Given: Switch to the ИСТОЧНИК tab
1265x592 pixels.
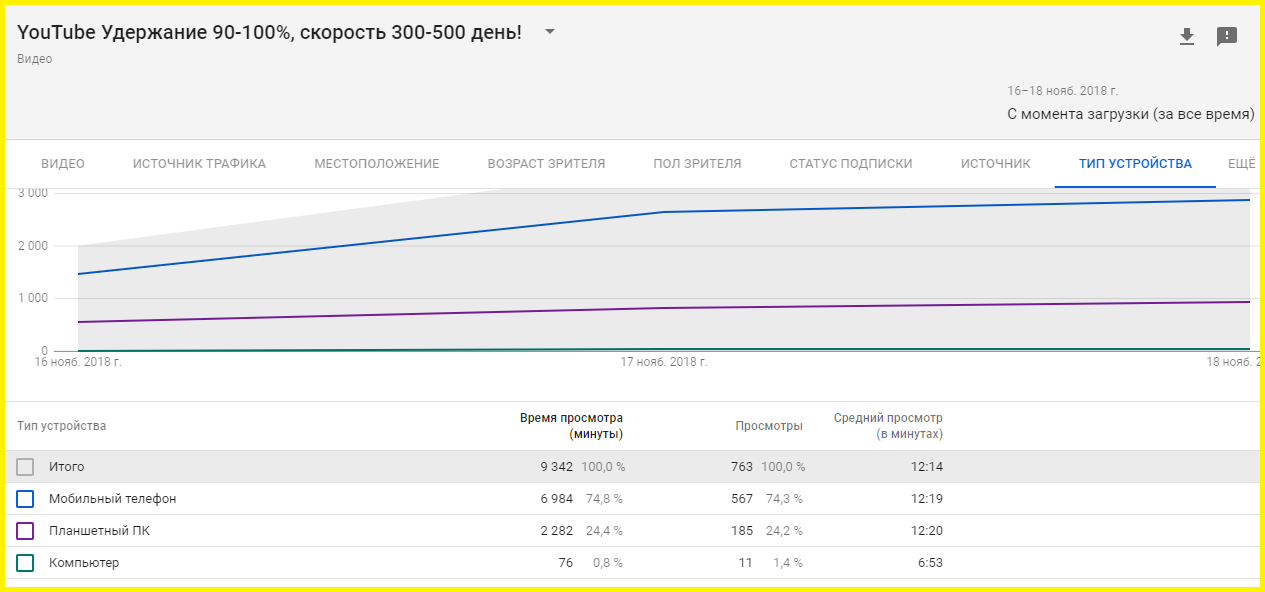Looking at the screenshot, I should (x=995, y=164).
